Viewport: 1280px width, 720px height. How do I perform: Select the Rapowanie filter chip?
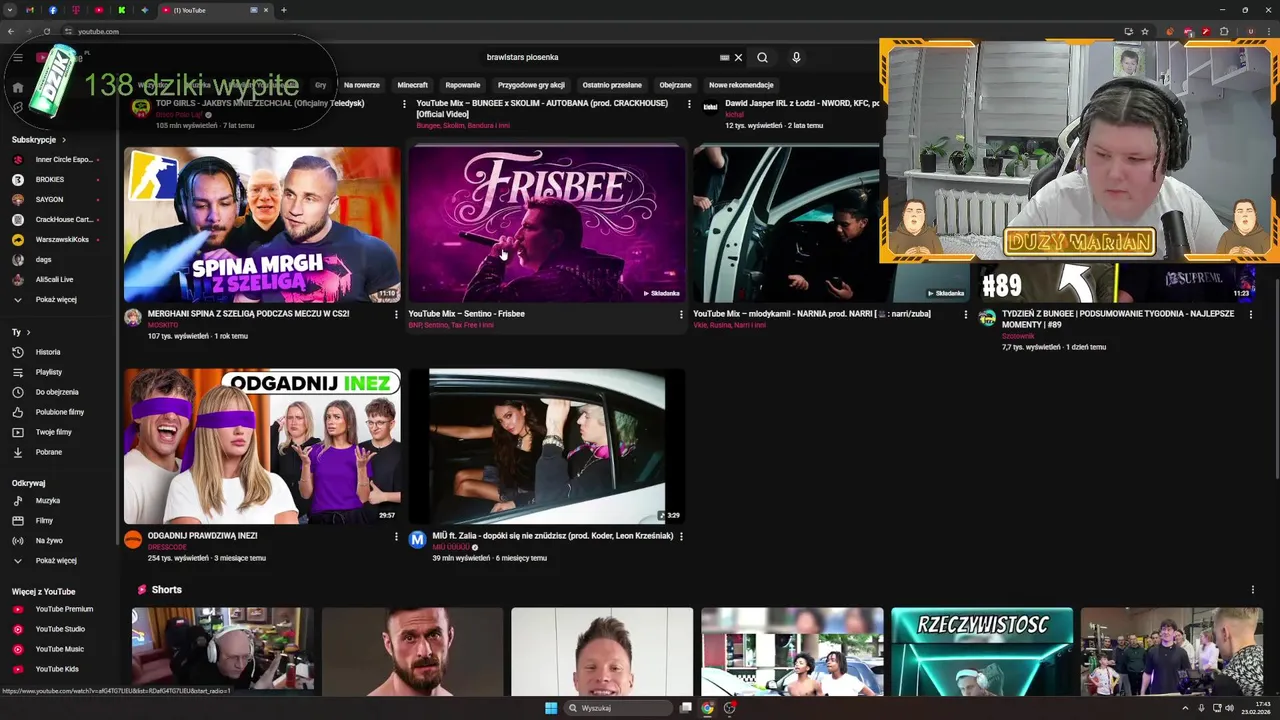coord(463,85)
